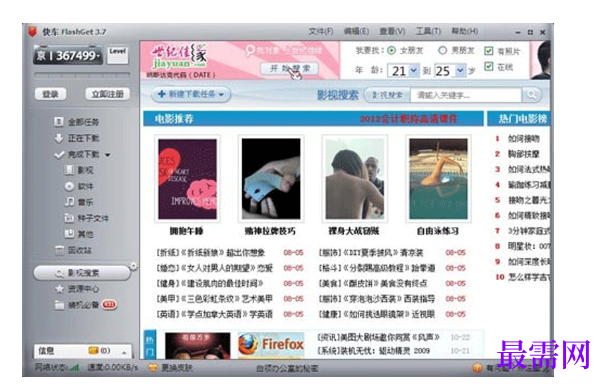
Task: Click the red badge next to 装机必备
Action: tap(109, 304)
